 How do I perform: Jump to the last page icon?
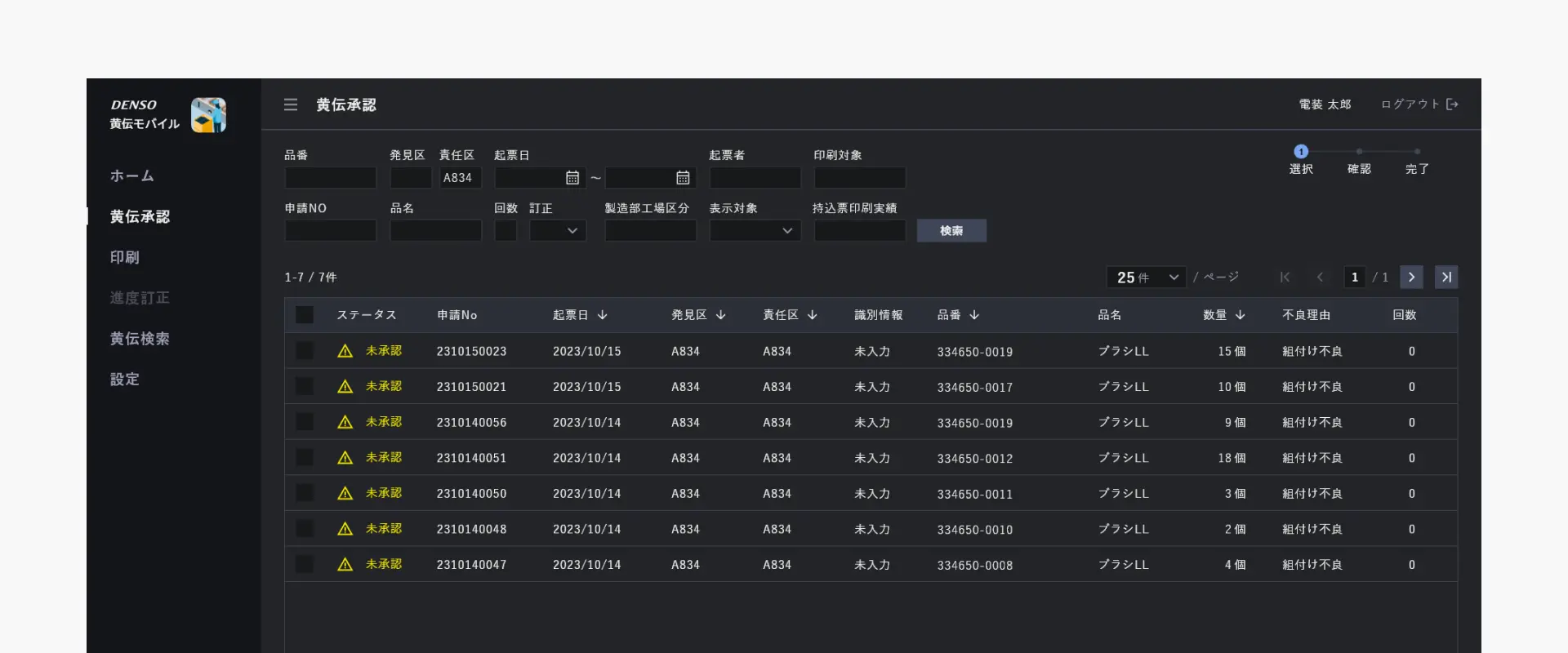[x=1446, y=278]
